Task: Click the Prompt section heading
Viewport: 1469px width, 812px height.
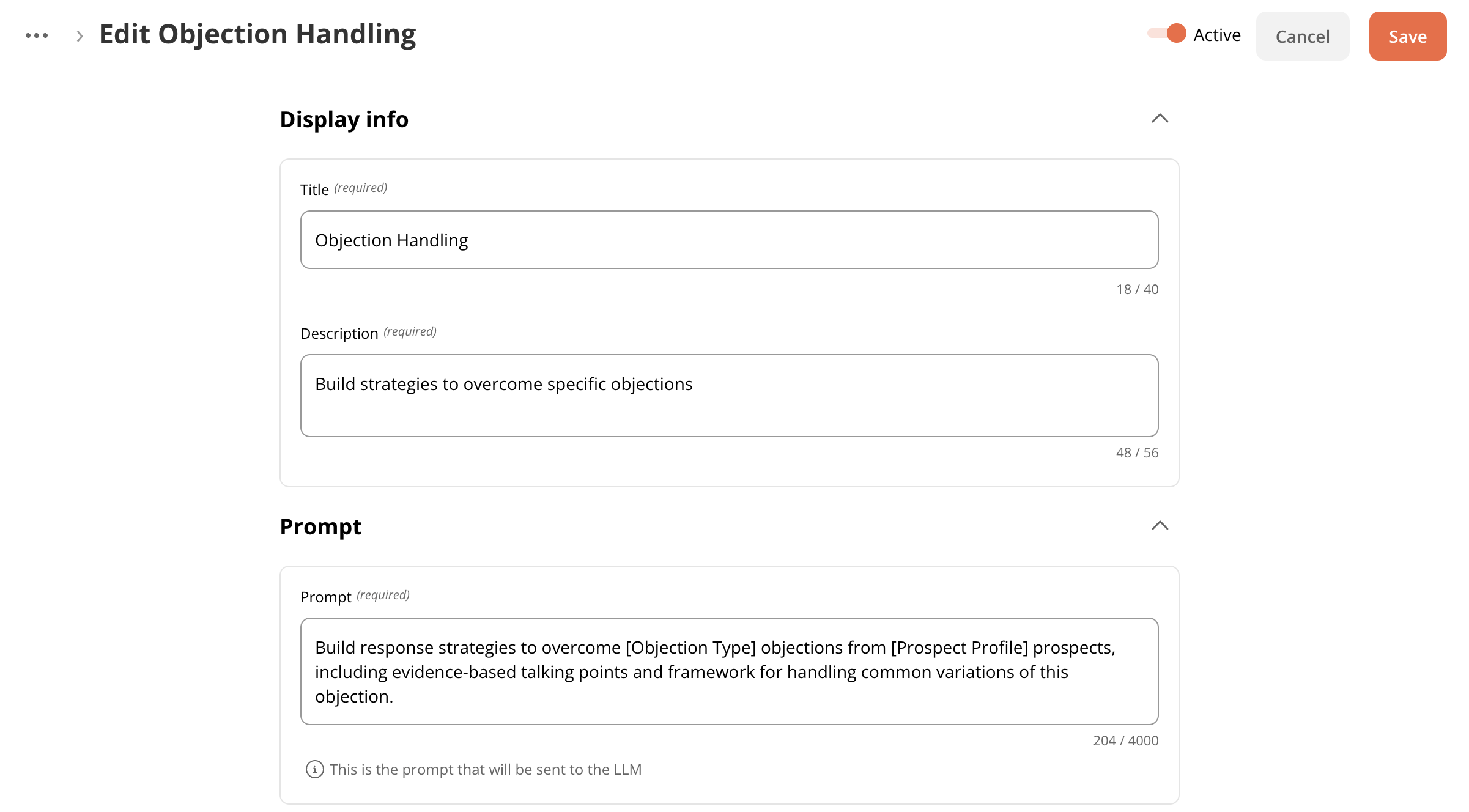Action: point(320,526)
